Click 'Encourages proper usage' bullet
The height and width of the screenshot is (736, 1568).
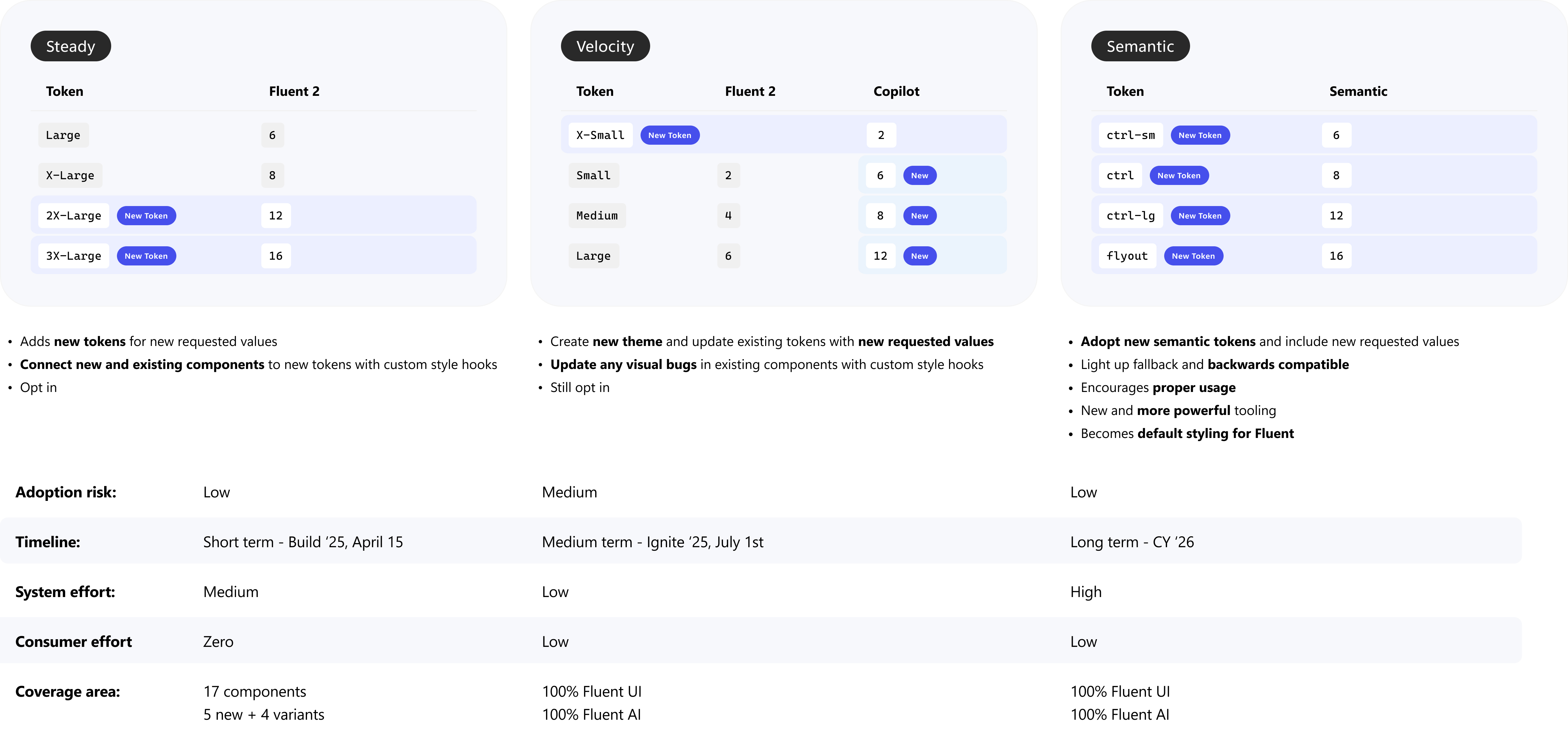1158,388
